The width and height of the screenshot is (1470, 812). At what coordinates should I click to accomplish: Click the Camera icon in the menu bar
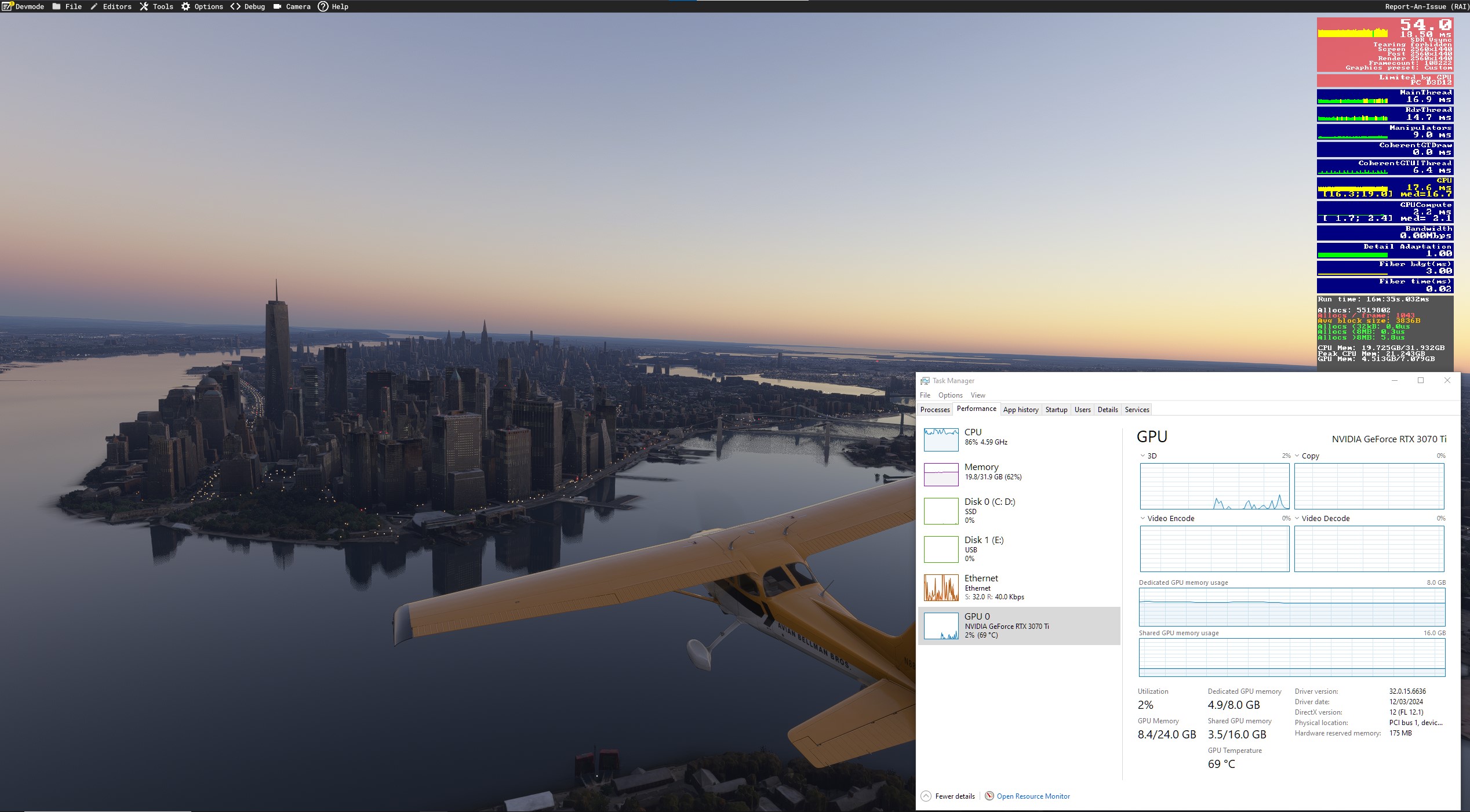(x=277, y=6)
